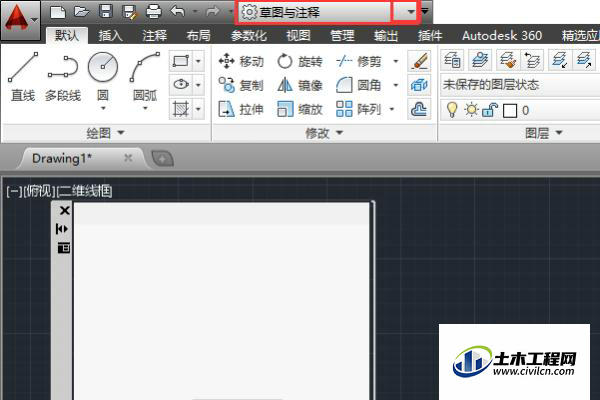
Task: Toggle layer 0 on/off light bulb
Action: [x=452, y=110]
